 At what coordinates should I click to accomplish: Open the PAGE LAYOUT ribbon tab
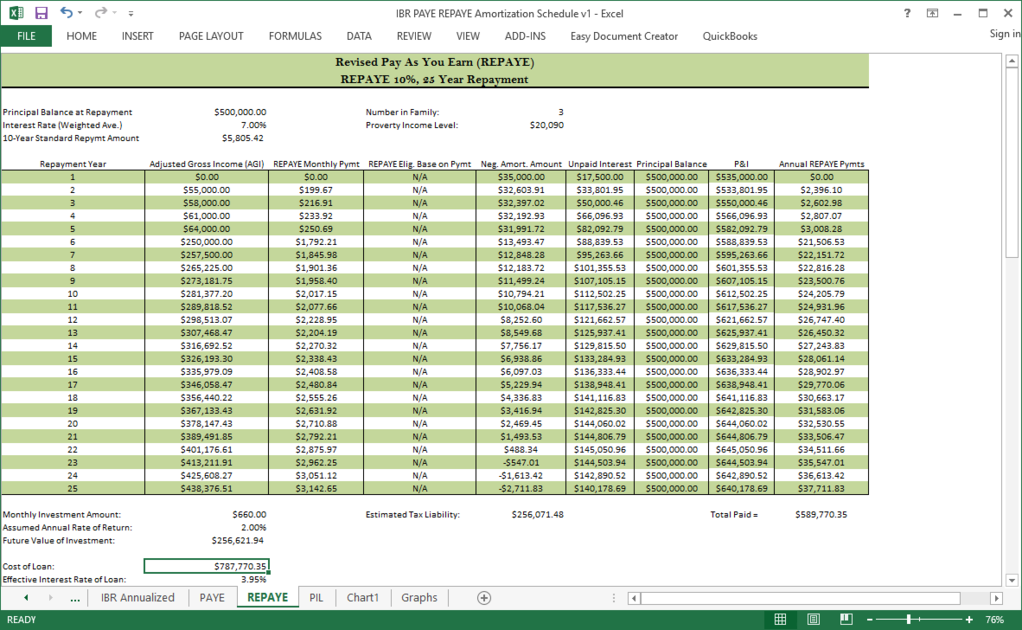tap(211, 36)
